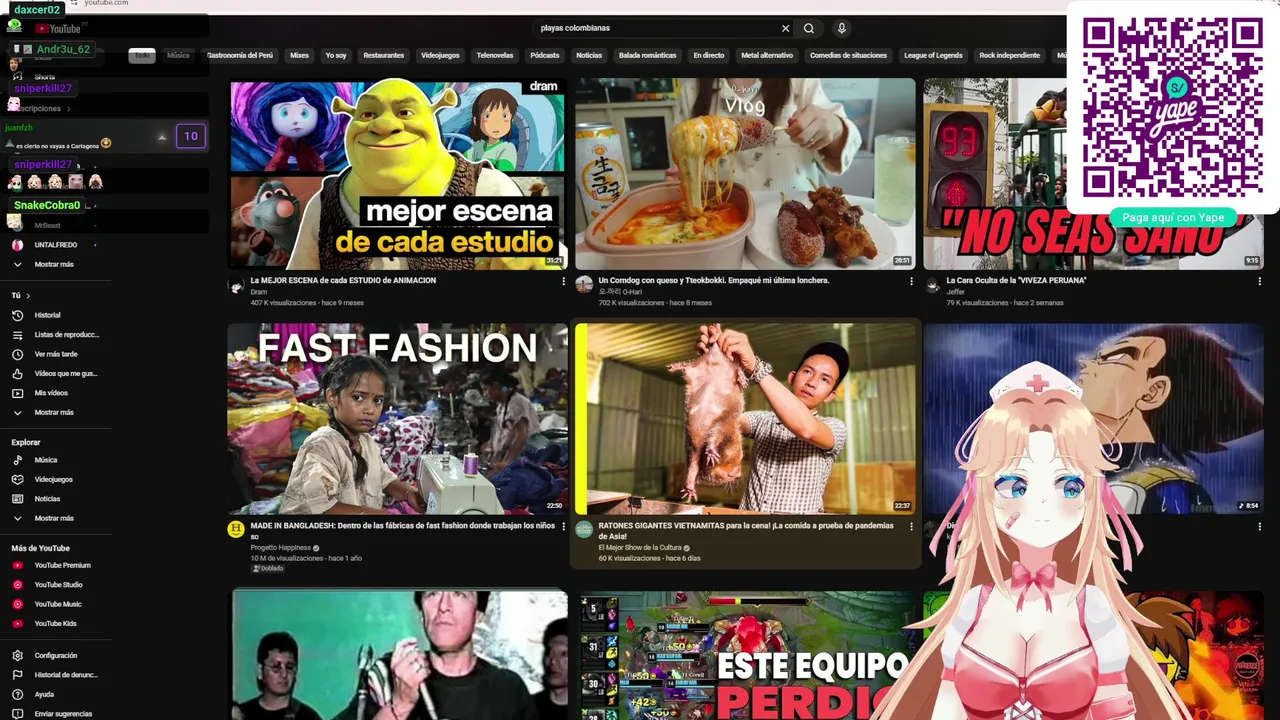
Task: Play the corndog Vlog thumbnail
Action: pos(745,174)
